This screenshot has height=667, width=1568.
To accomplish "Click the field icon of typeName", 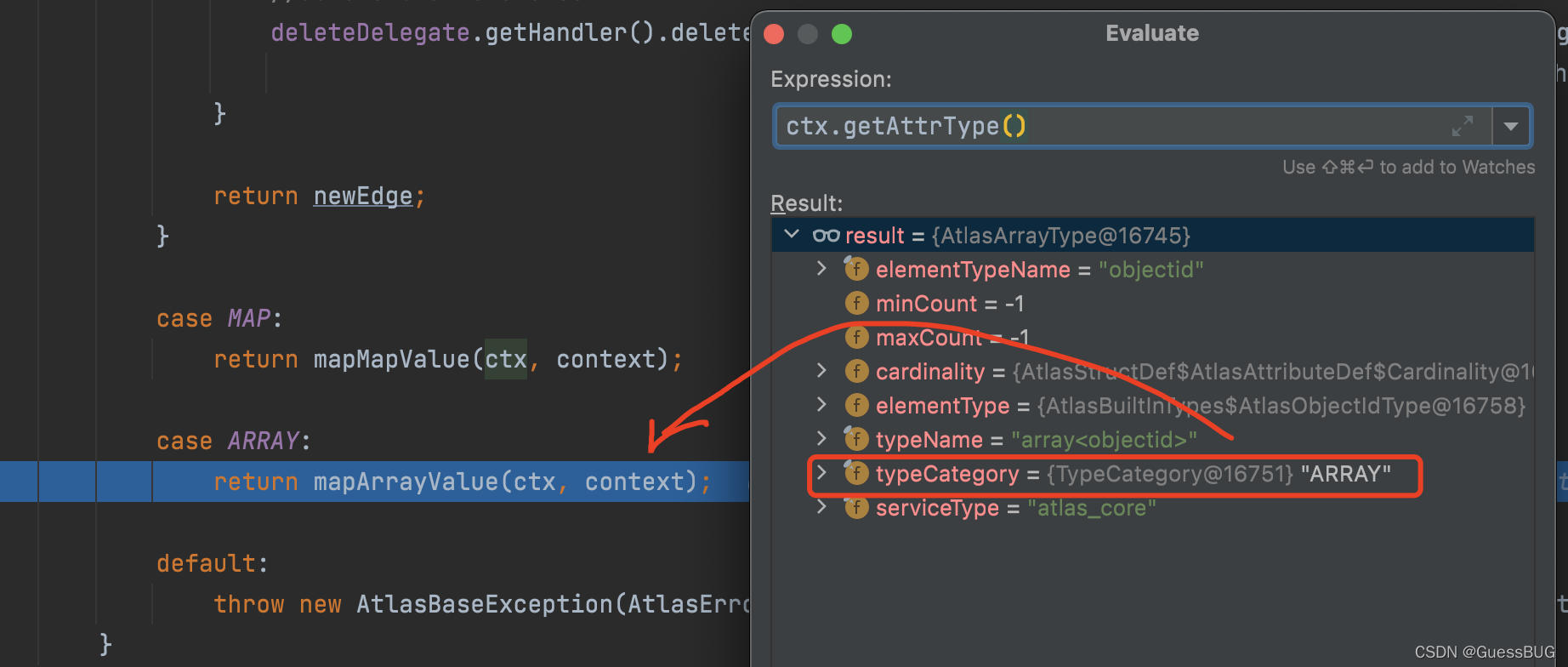I will point(855,439).
